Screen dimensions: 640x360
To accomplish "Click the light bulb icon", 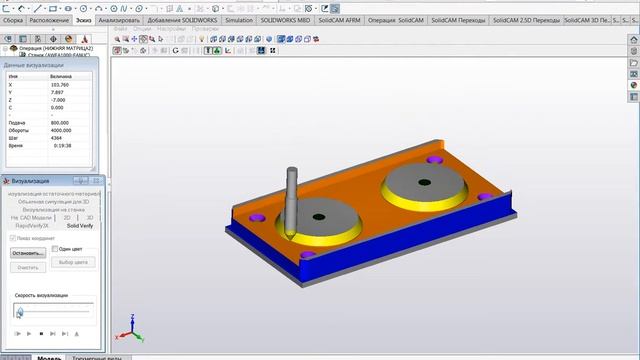I will 201,39.
